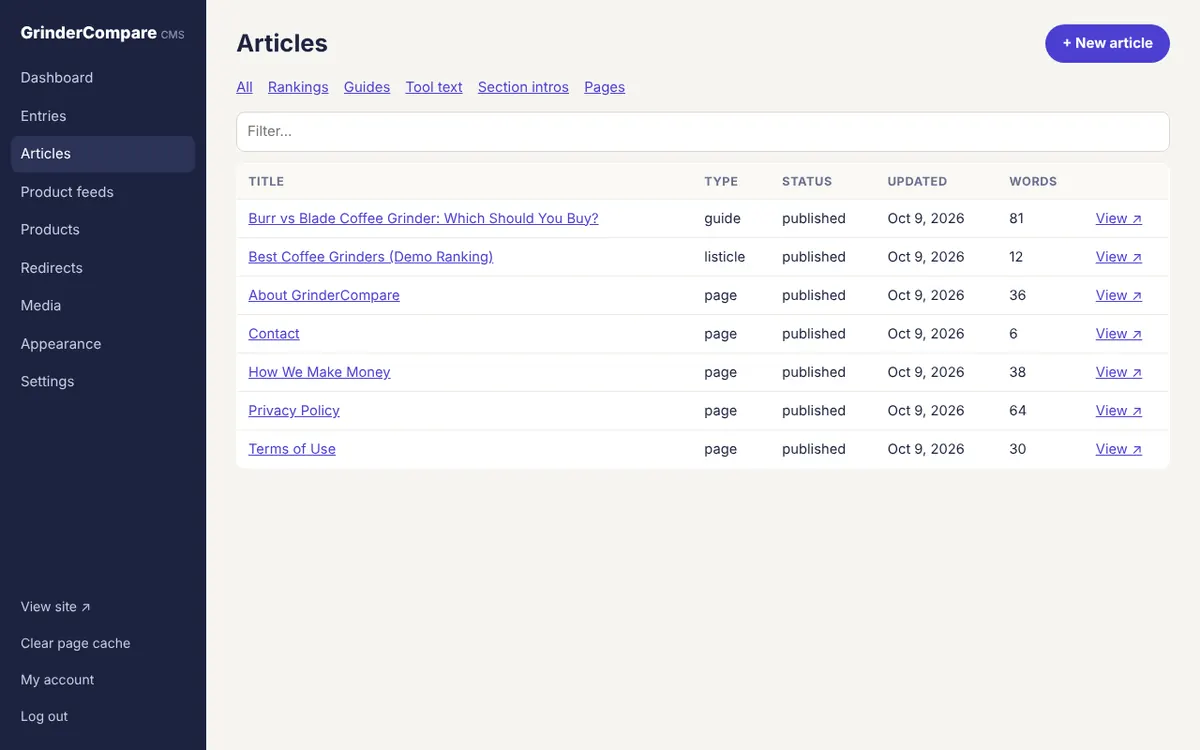Filter by Section intros
1200x750 pixels.
click(x=523, y=87)
